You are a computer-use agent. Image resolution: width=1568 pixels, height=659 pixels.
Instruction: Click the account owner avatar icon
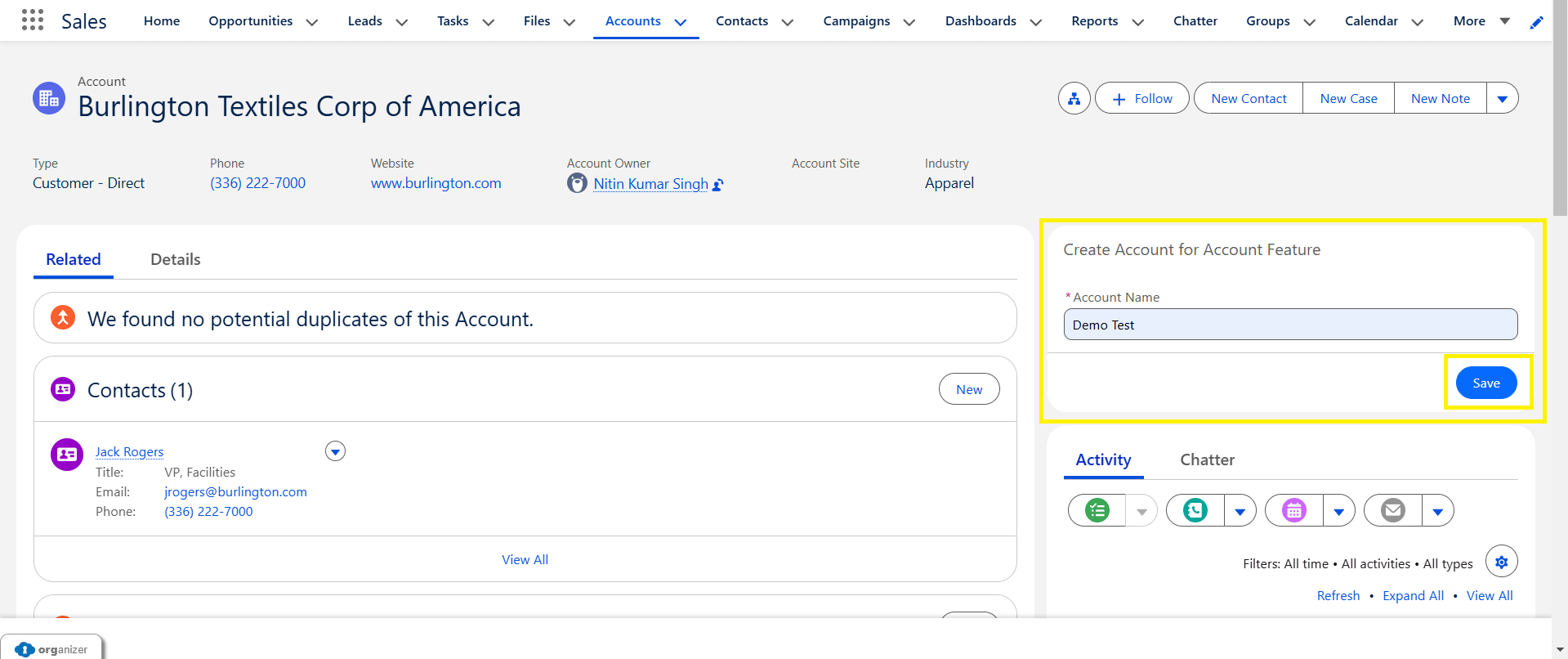coord(577,183)
